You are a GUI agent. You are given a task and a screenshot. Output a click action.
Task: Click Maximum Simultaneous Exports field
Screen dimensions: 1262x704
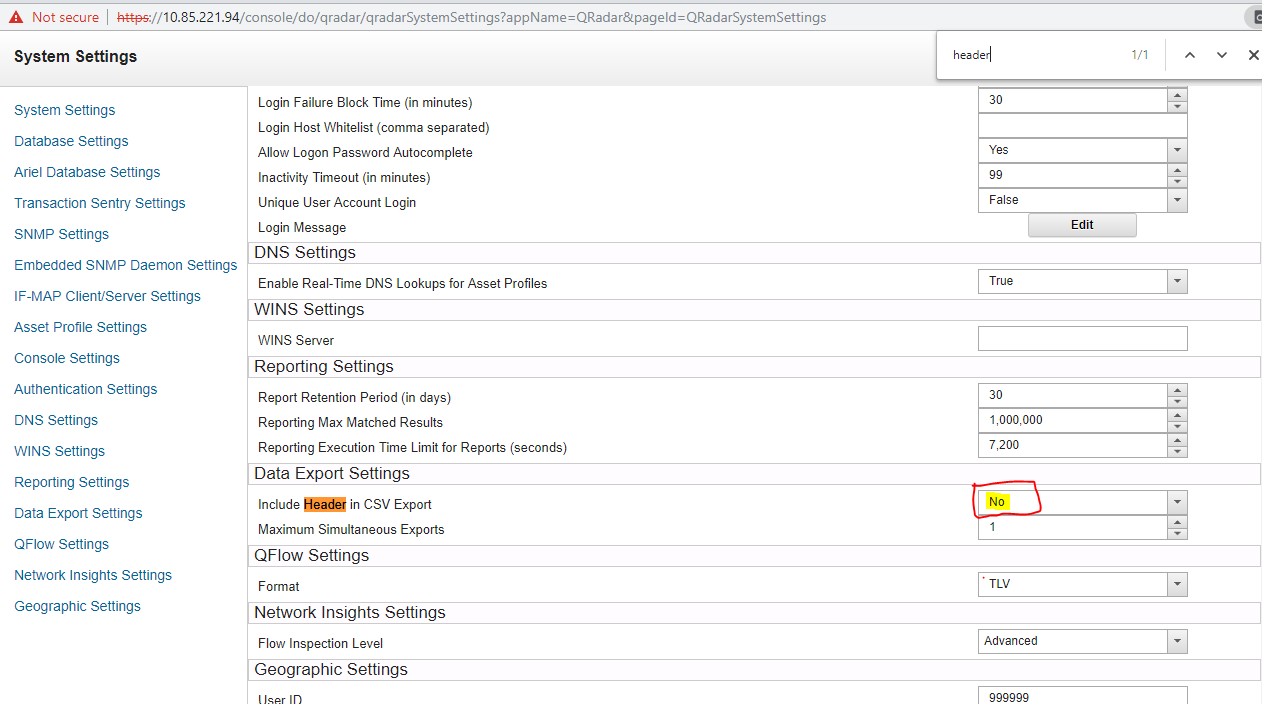click(x=1072, y=527)
